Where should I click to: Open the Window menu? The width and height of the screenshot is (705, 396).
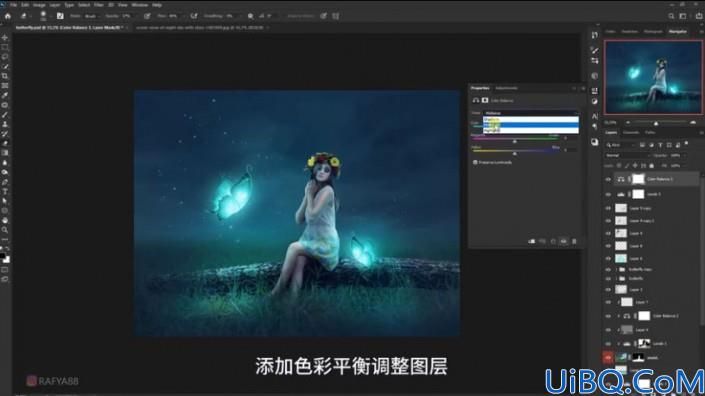click(139, 5)
